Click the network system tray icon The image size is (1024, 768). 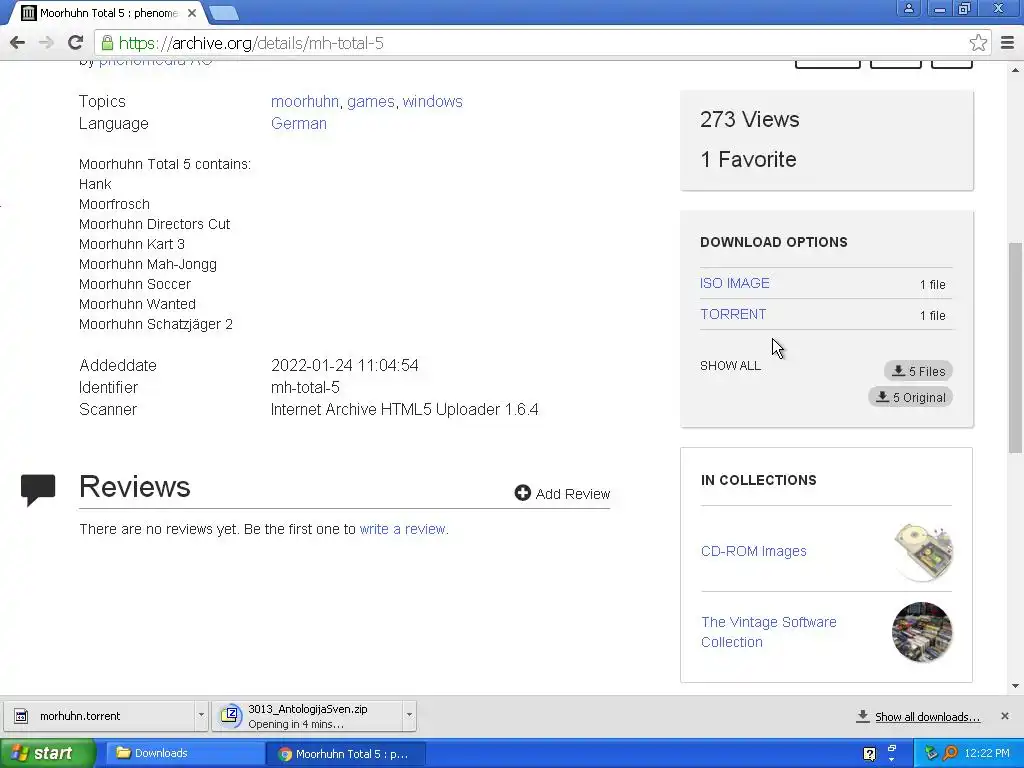931,754
